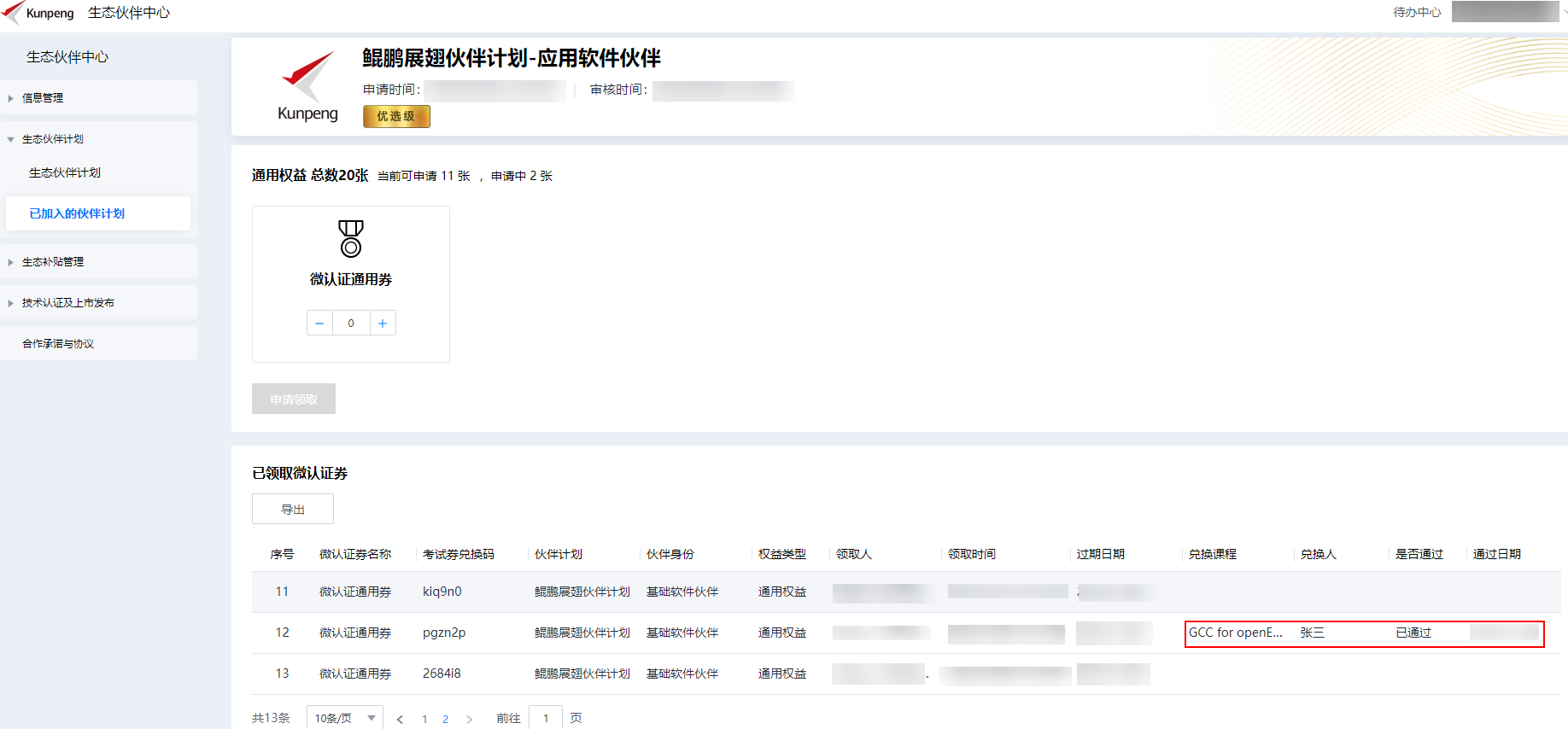The image size is (1568, 729).
Task: Click the jump-to page number field
Action: coord(546,718)
